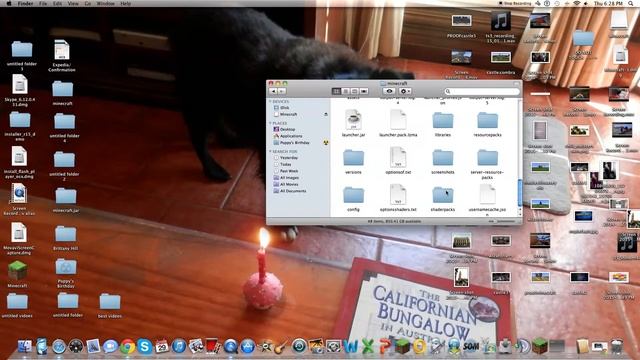Select the libraries folder
The width and height of the screenshot is (640, 360).
click(x=443, y=120)
